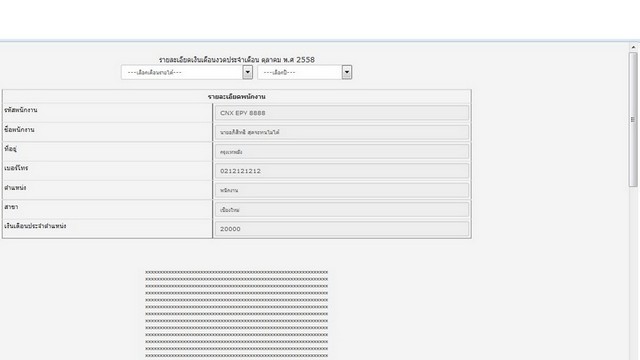Click the monthly salary row label
The image size is (640, 360).
click(x=35, y=226)
